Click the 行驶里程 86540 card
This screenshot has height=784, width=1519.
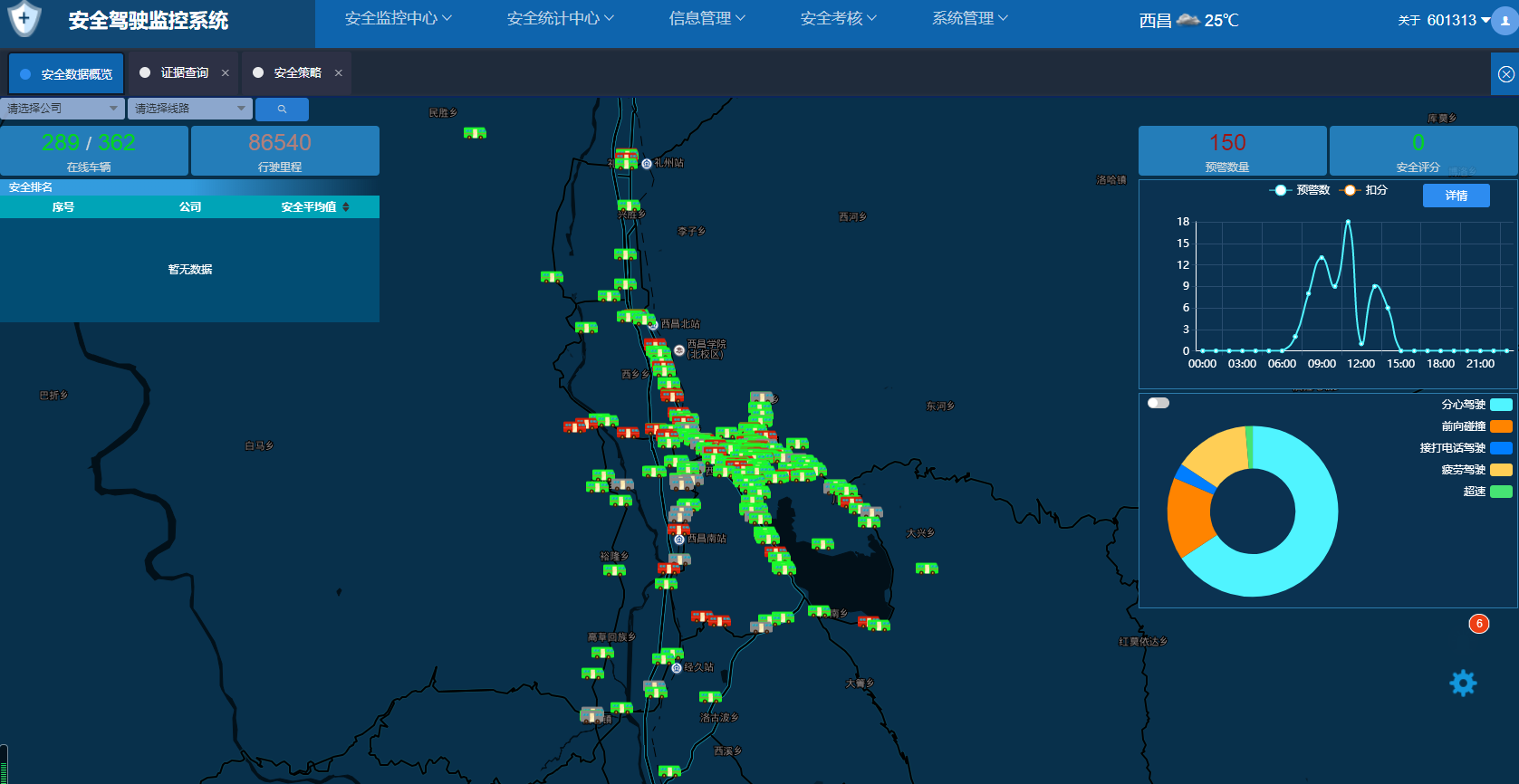(285, 150)
